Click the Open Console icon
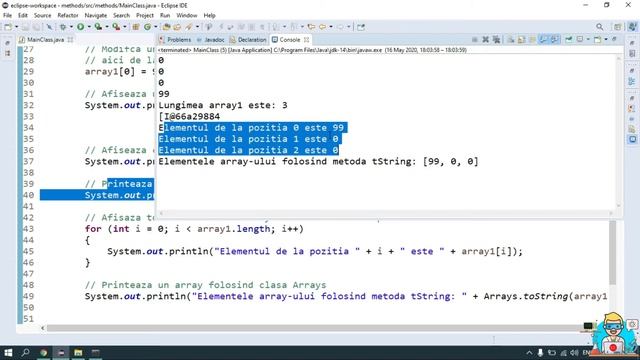This screenshot has height=360, width=640. (x=598, y=40)
